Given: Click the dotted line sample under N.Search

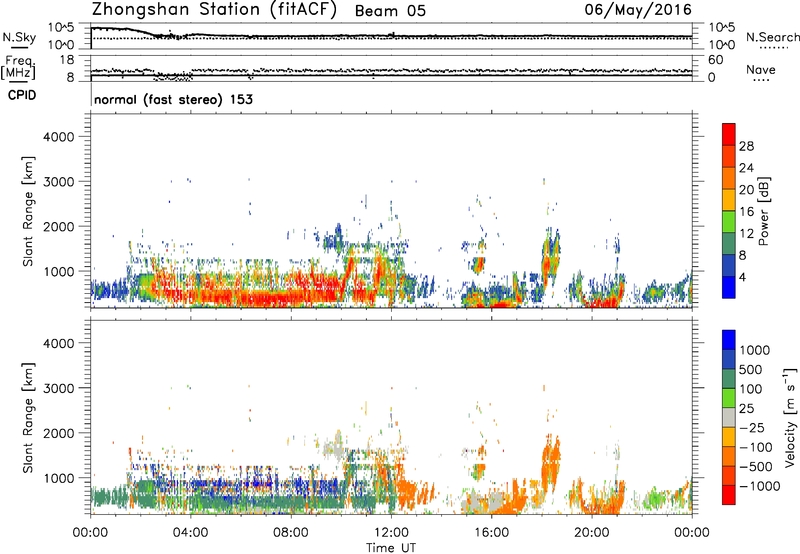Looking at the screenshot, I should (773, 48).
